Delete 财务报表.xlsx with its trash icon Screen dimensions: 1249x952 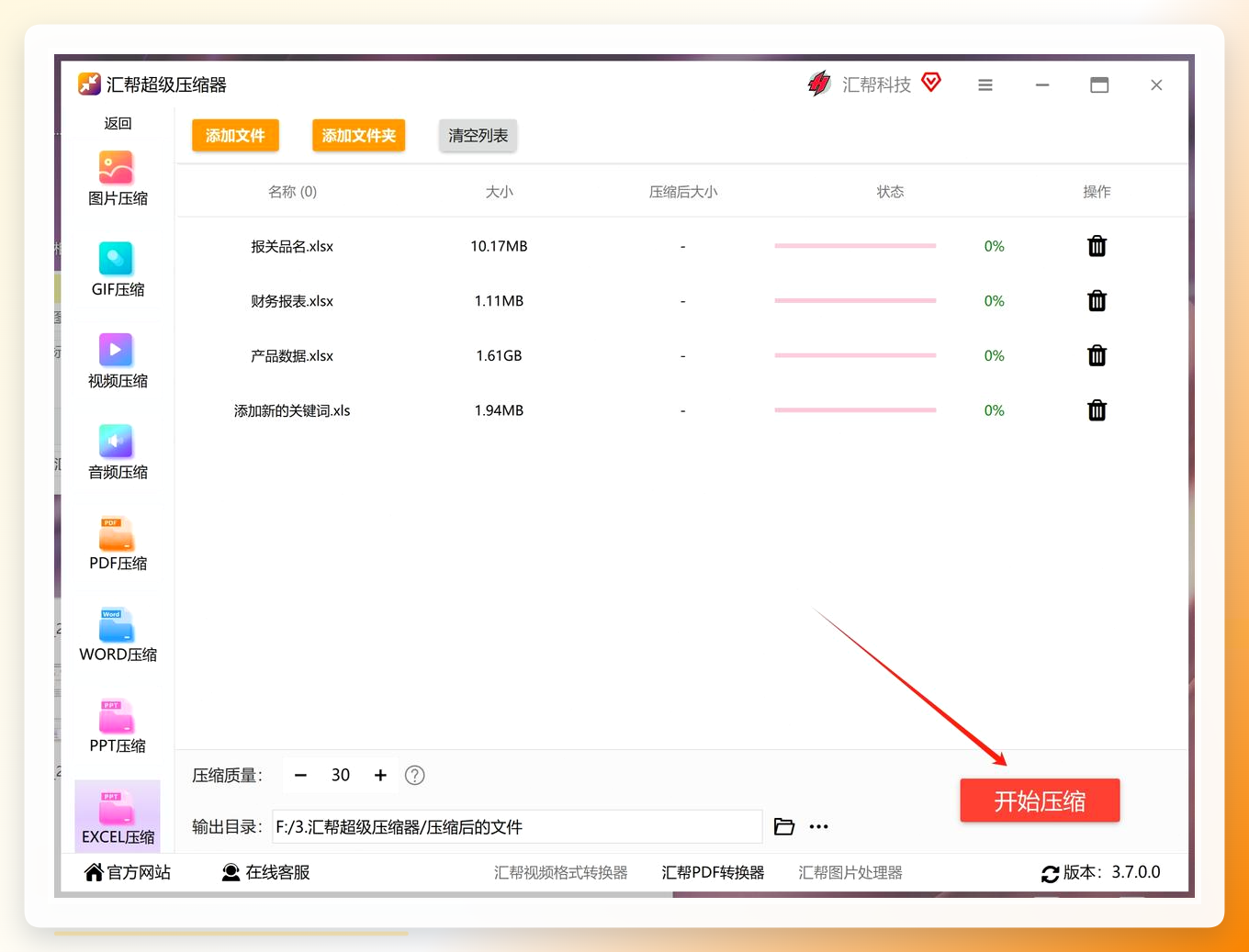[x=1097, y=301]
